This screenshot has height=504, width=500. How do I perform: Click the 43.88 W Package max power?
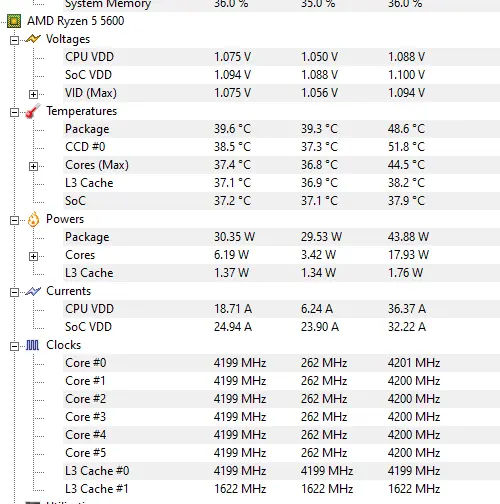pos(408,237)
